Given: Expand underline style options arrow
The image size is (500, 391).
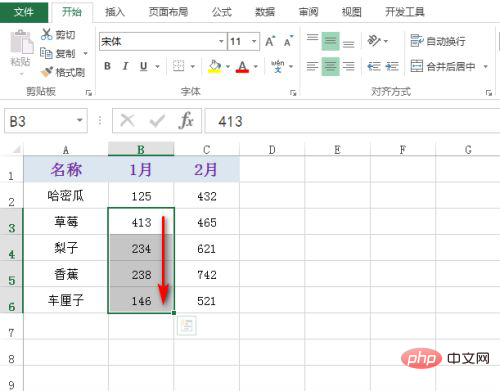Looking at the screenshot, I should (x=158, y=67).
